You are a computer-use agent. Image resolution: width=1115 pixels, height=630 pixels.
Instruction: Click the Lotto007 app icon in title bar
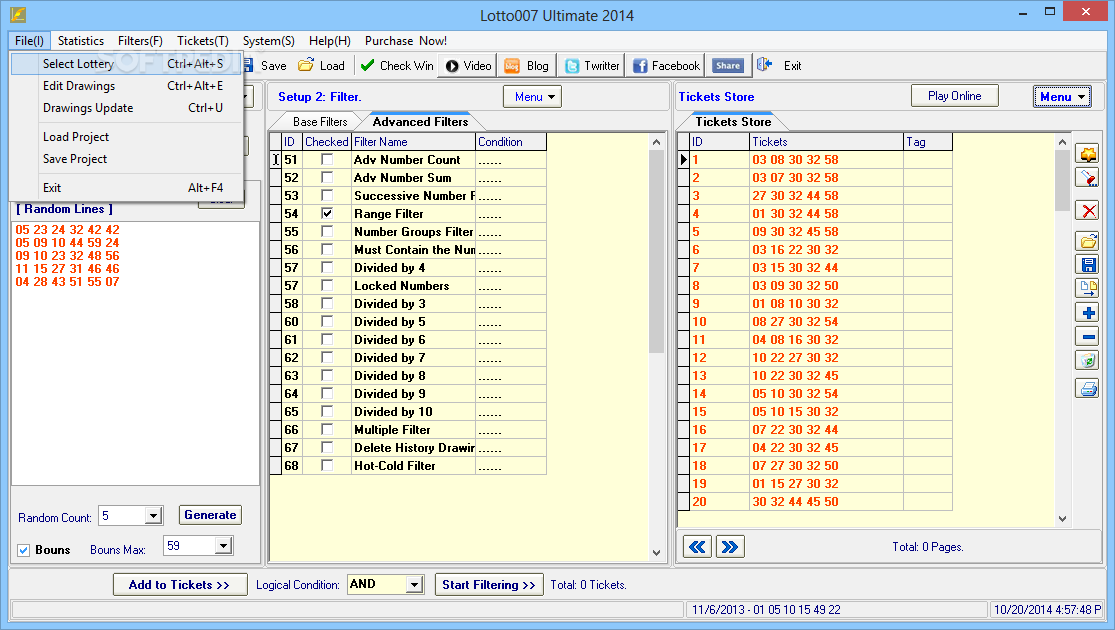[x=18, y=14]
